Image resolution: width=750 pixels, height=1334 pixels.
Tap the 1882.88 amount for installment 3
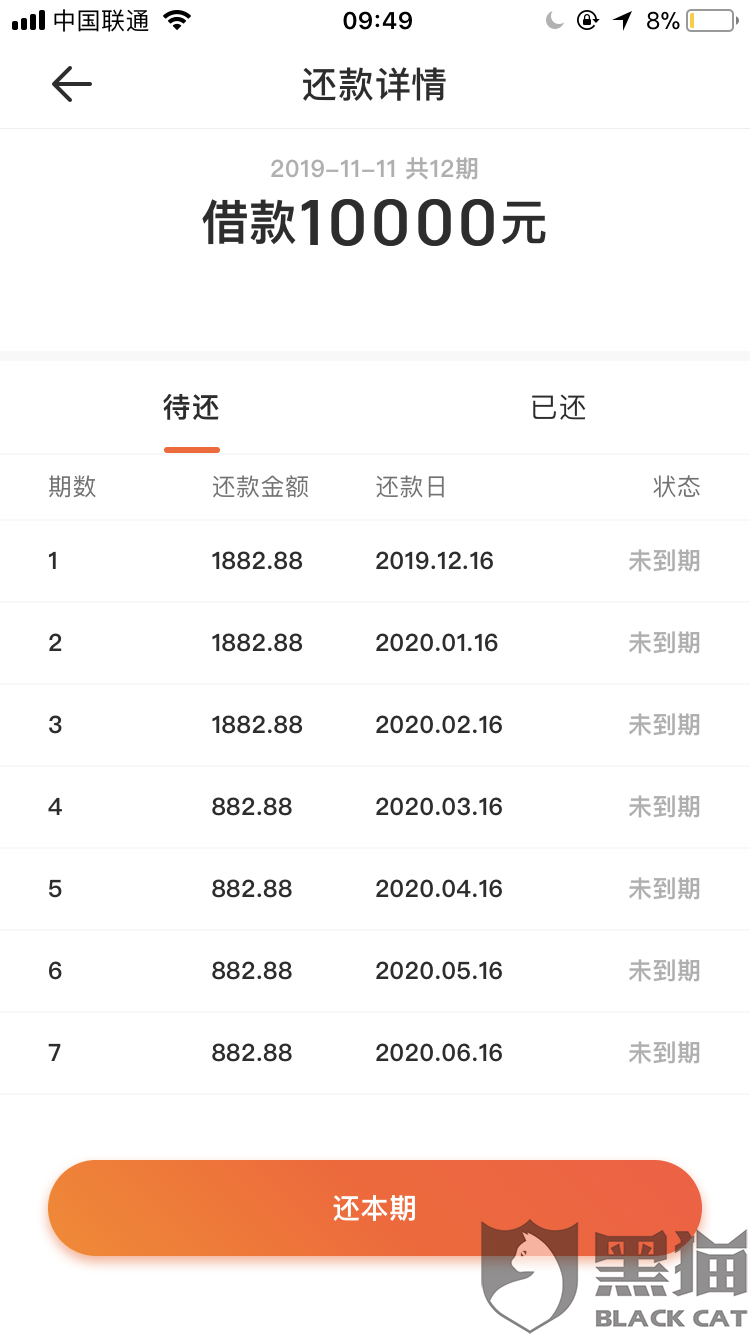(257, 725)
